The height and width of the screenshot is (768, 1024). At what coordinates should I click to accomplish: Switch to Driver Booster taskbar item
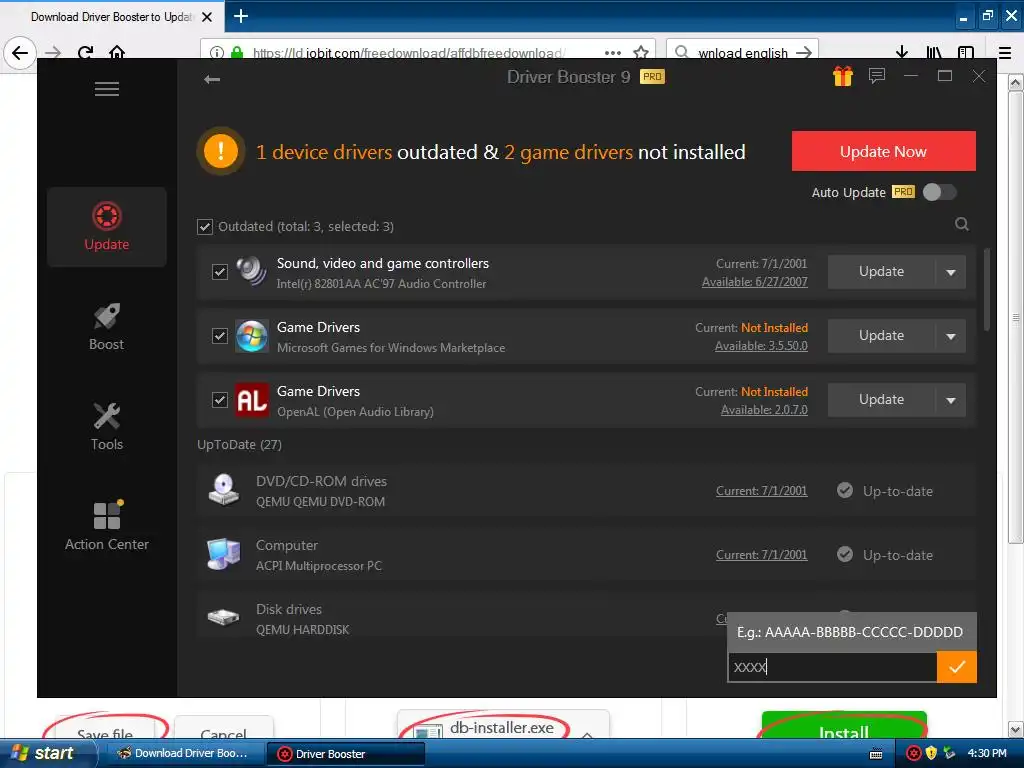pos(346,754)
